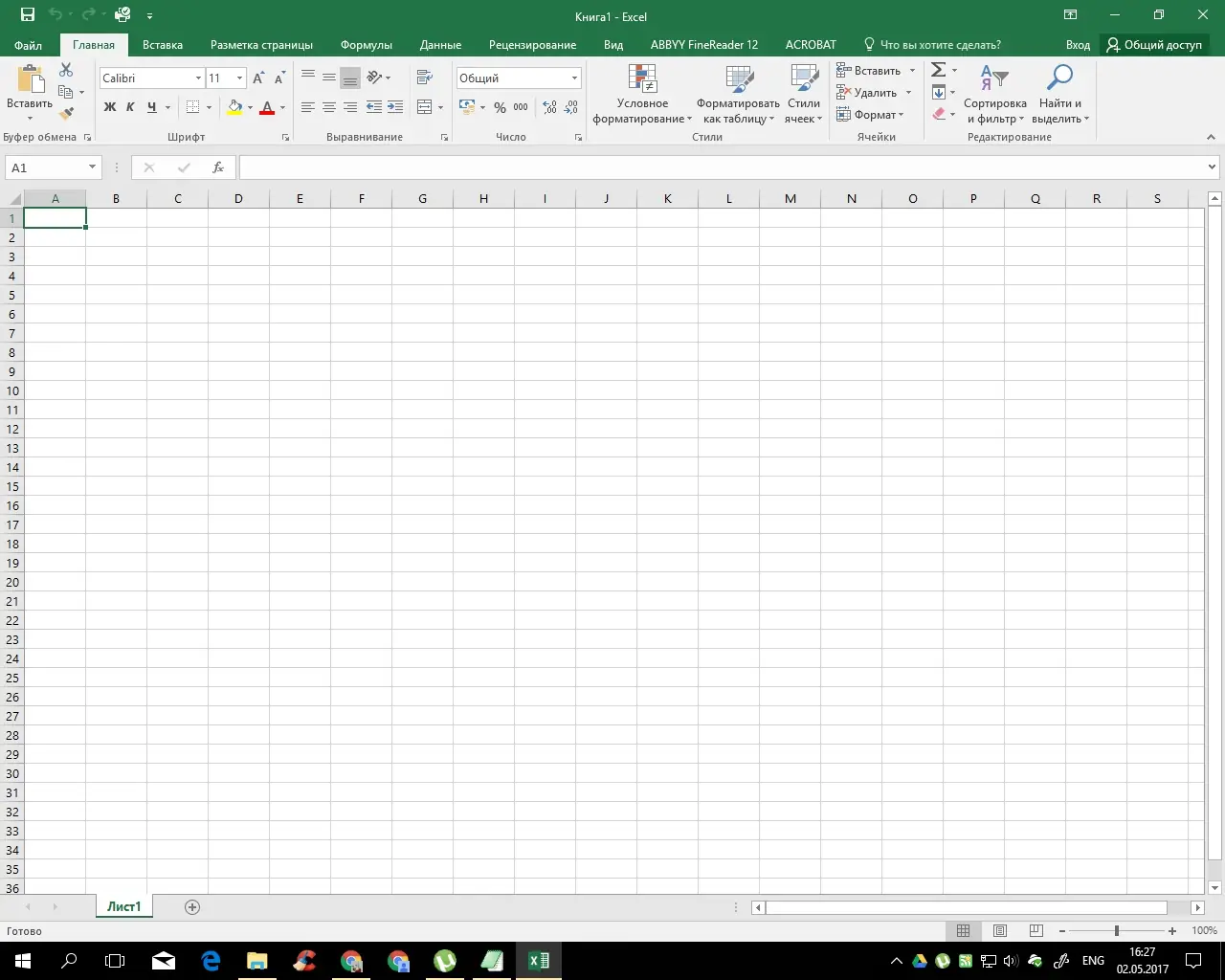Cut selection with the scissors icon
This screenshot has height=980, width=1225.
click(x=66, y=70)
